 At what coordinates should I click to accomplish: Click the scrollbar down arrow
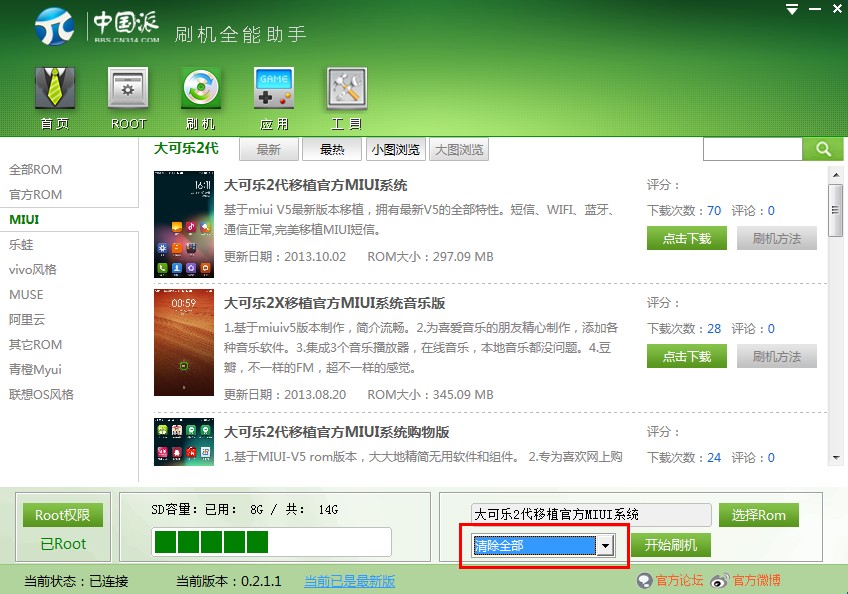(836, 458)
